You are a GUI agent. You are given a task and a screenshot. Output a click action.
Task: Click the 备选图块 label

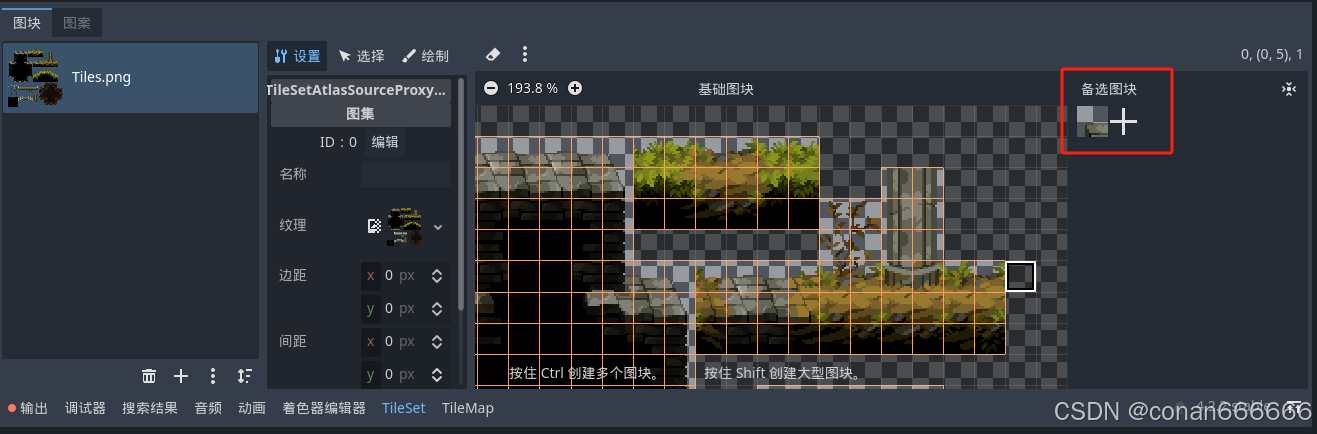1109,89
